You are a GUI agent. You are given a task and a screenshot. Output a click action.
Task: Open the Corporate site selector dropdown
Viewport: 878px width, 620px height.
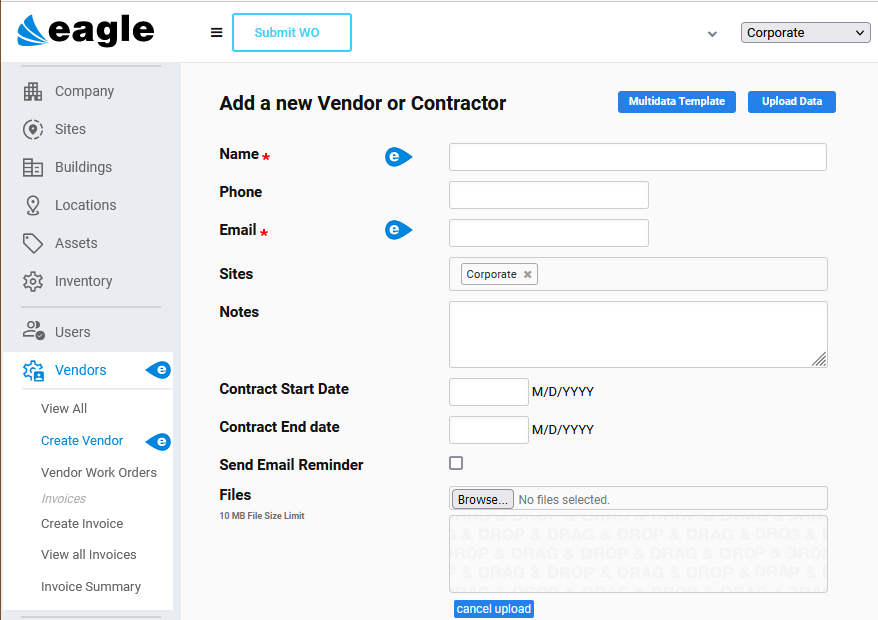pos(804,32)
